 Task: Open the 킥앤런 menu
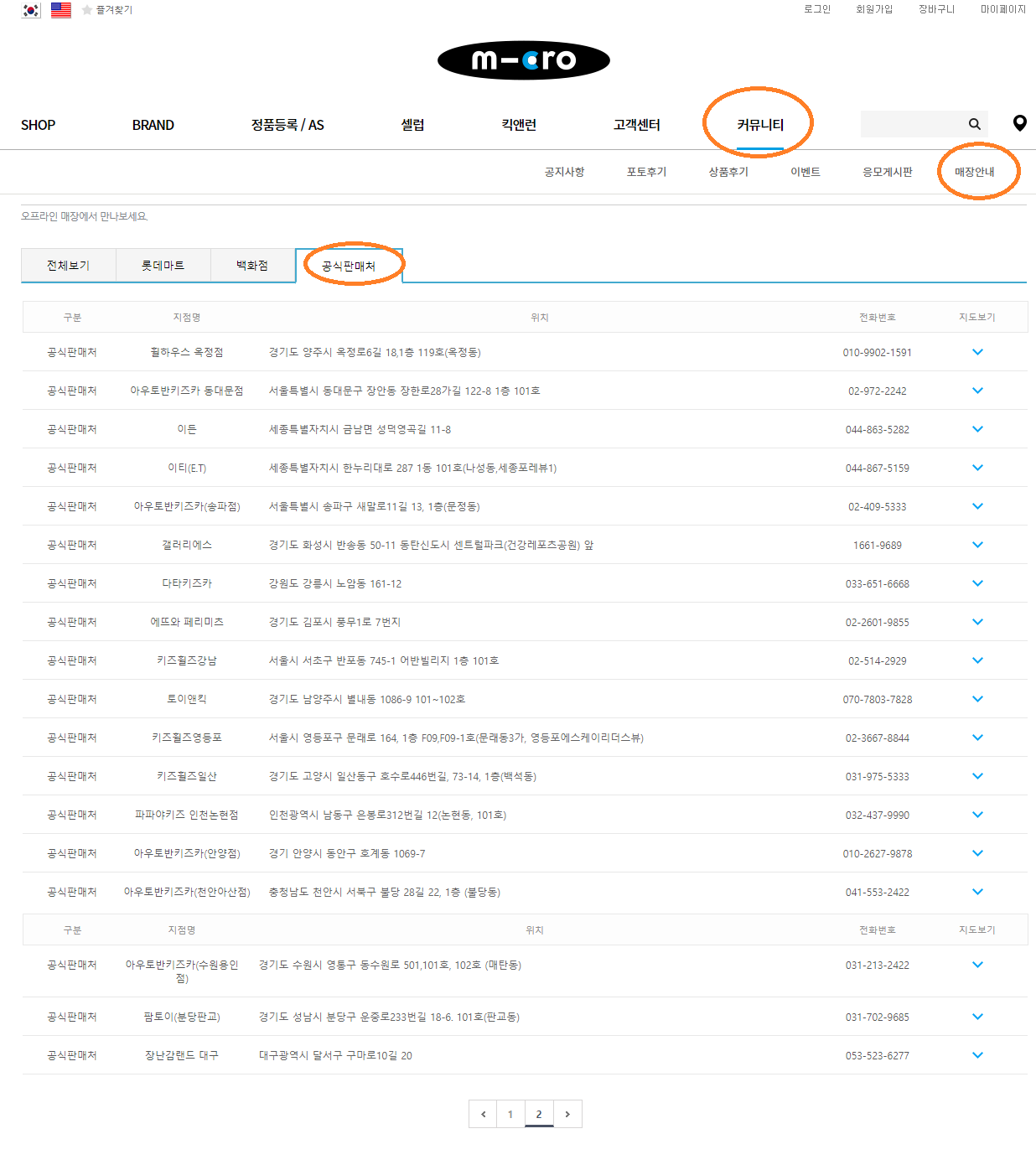519,125
